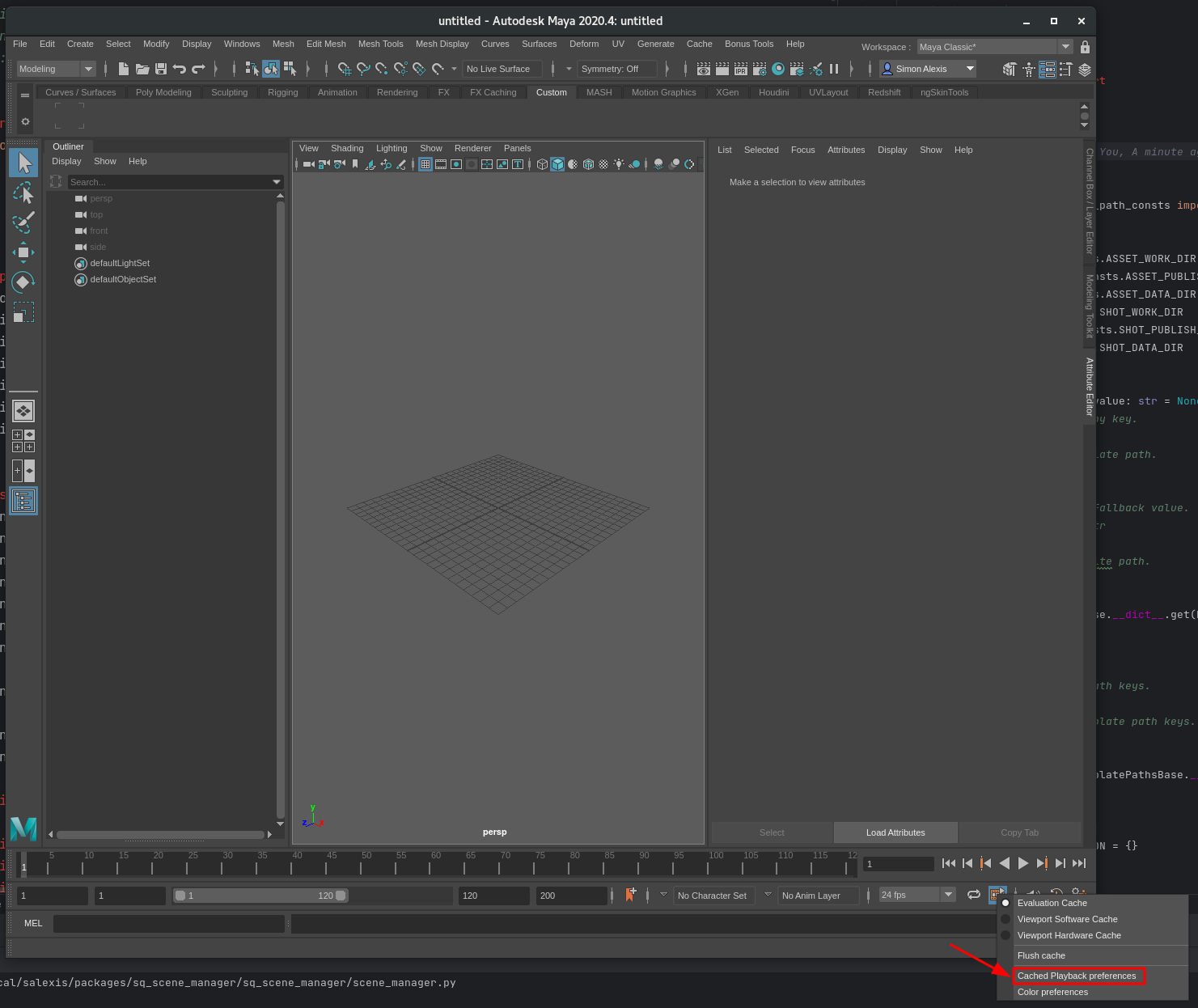Click the Redo arrow icon

tap(198, 69)
